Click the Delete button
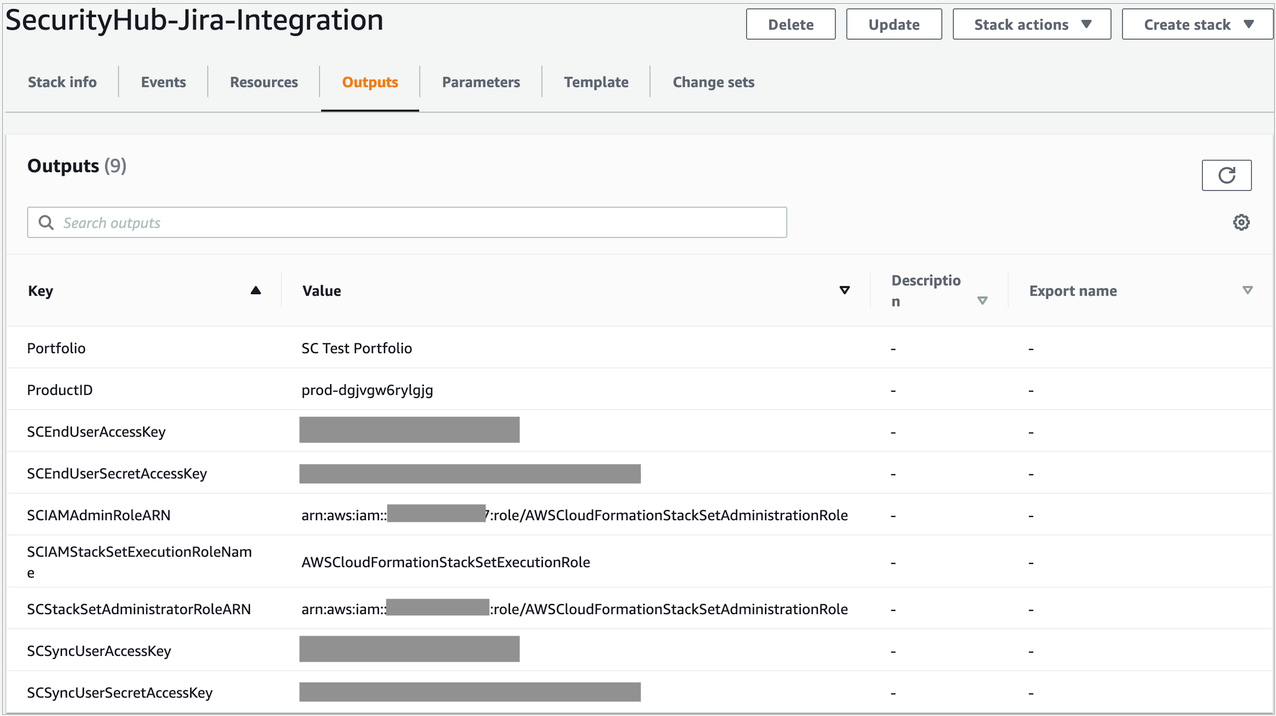The height and width of the screenshot is (716, 1276). coord(790,24)
